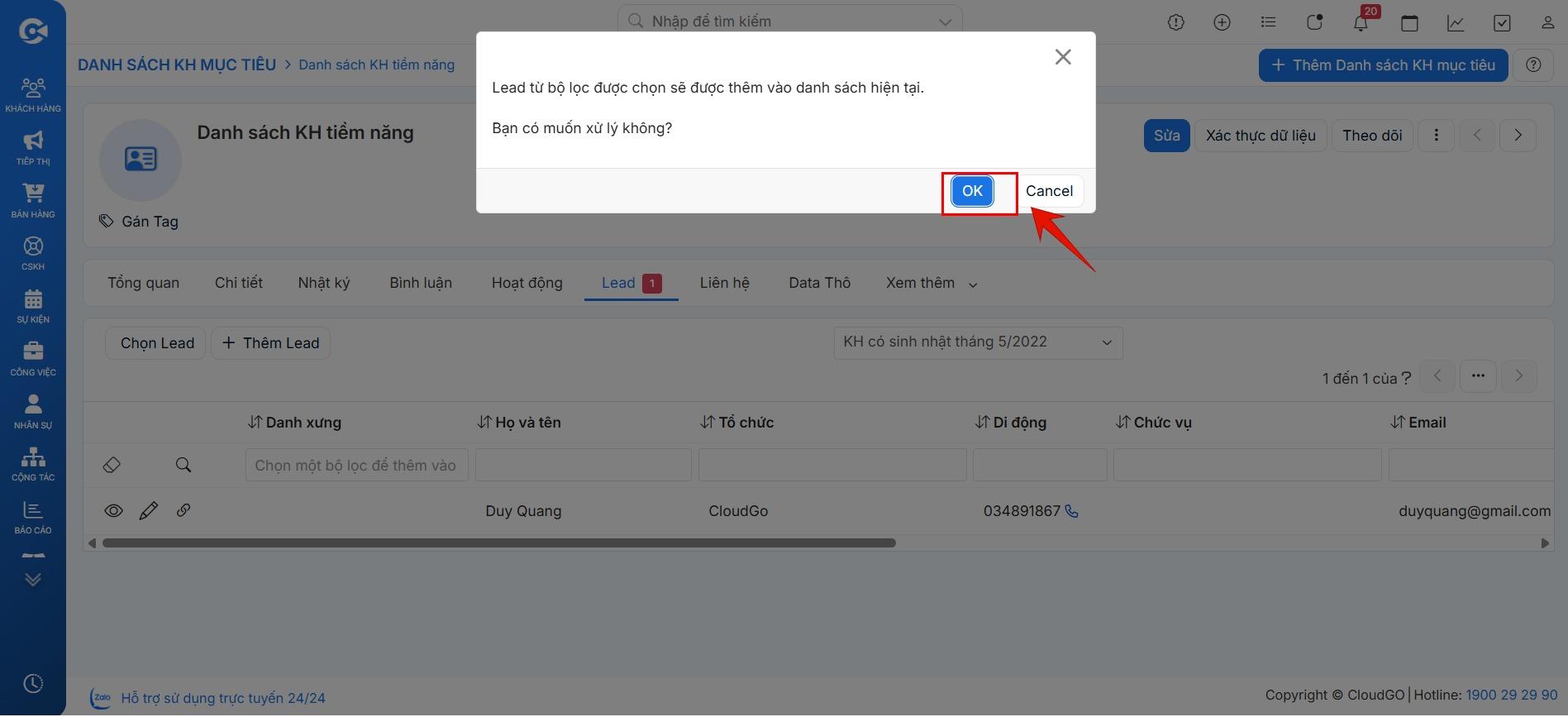This screenshot has height=717, width=1568.
Task: Sort by Di động column
Action: [x=1010, y=423]
